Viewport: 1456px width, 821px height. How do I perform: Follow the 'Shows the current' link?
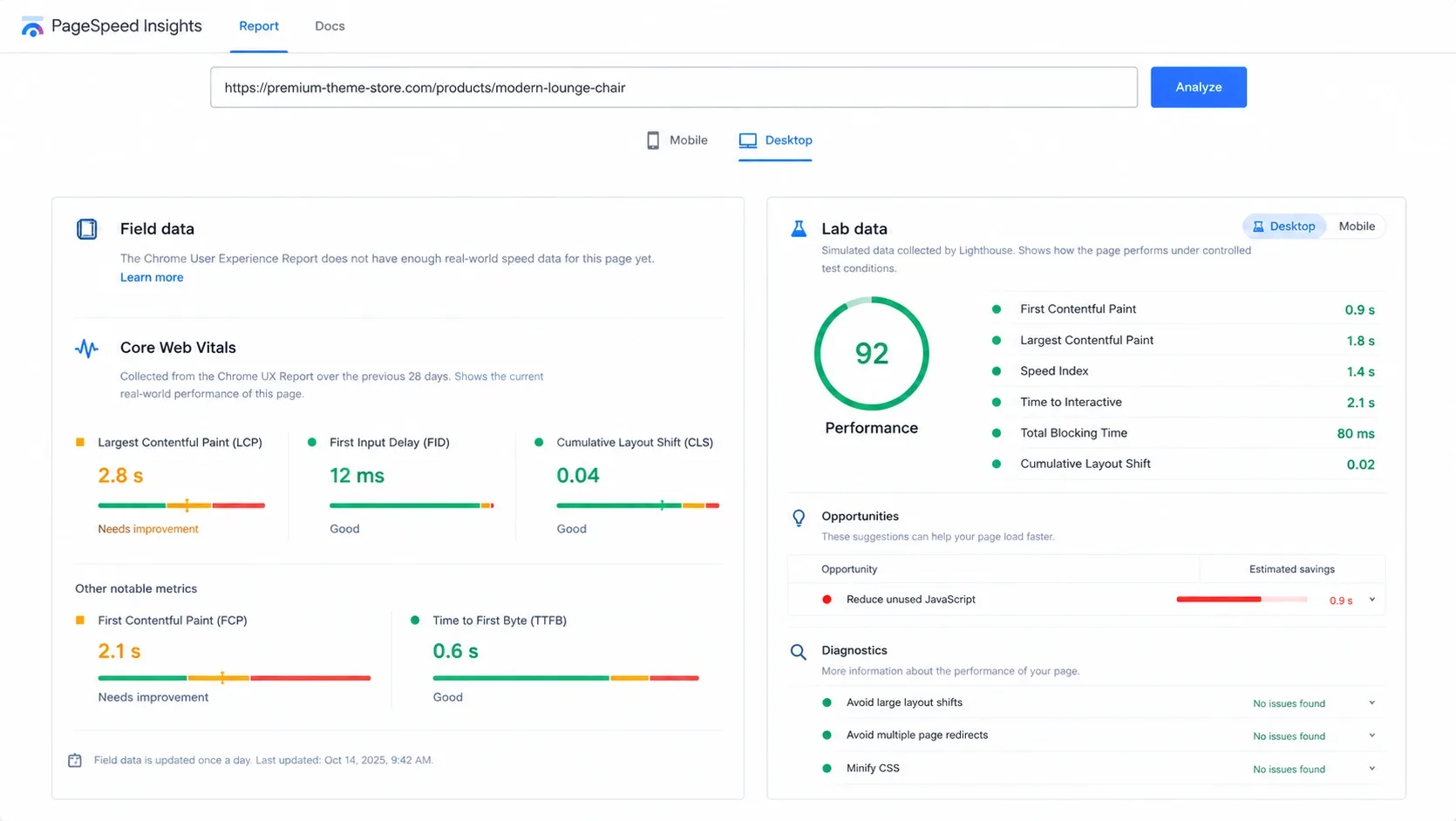coord(499,377)
